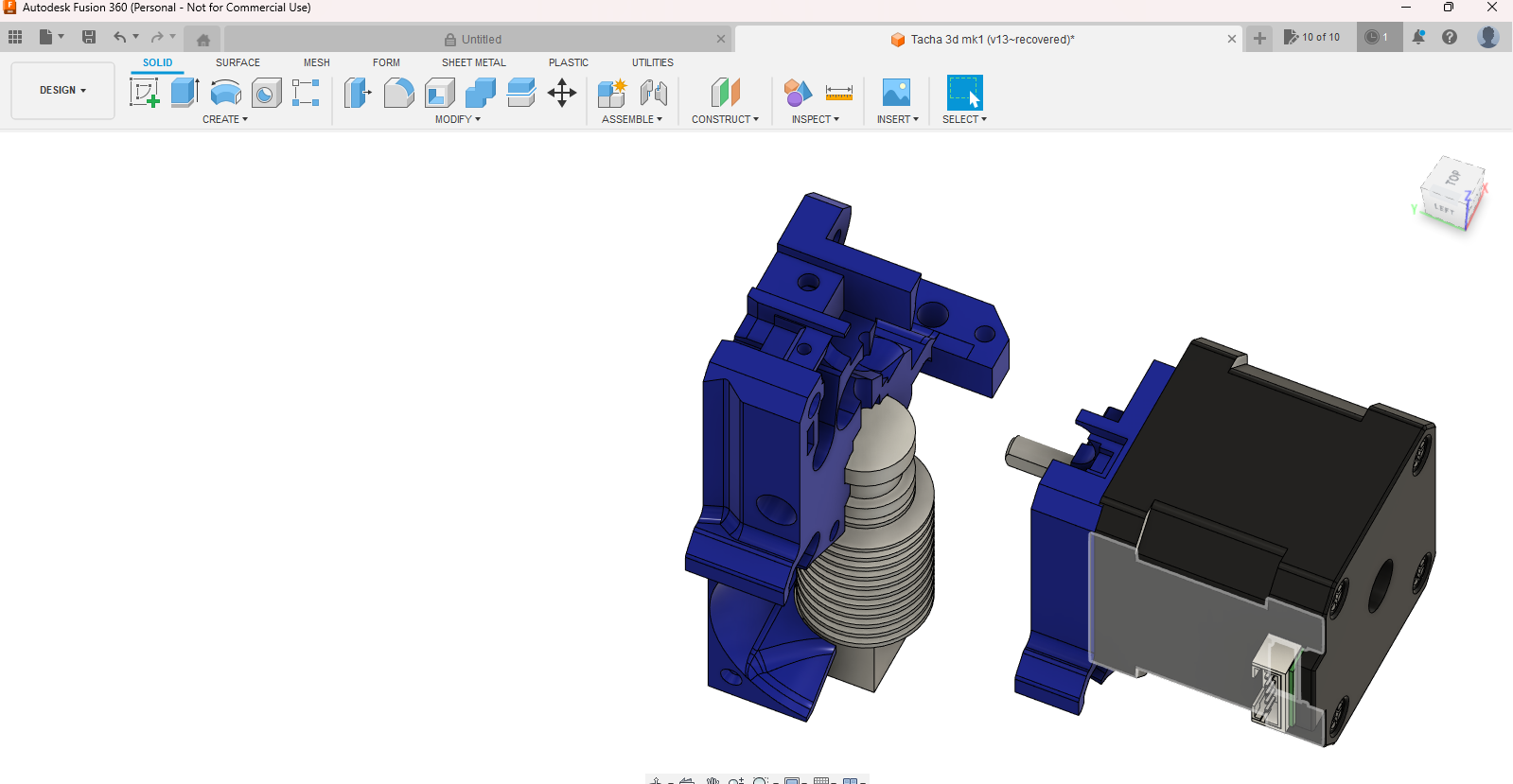This screenshot has width=1513, height=784.
Task: Open the redo history dropdown arrow
Action: coord(173,37)
